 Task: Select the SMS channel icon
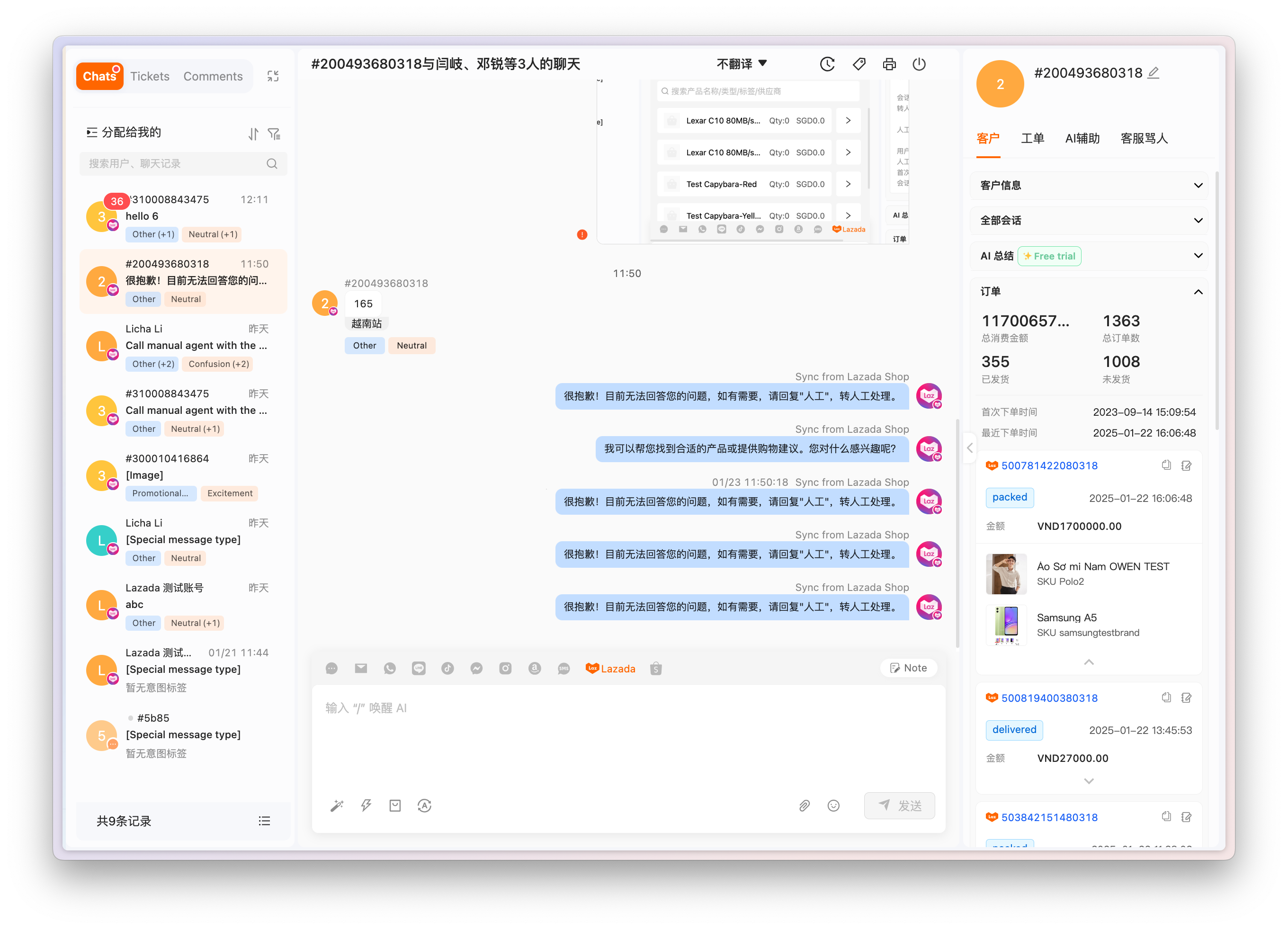563,668
